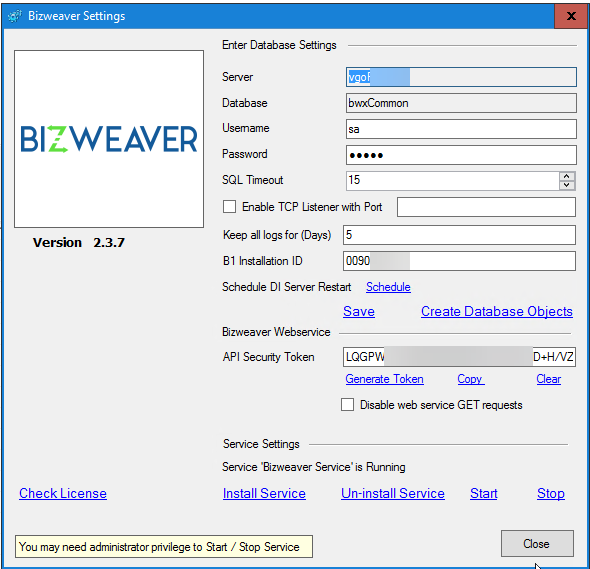The height and width of the screenshot is (569, 590).
Task: Click the Service Settings section heading
Action: (x=261, y=444)
